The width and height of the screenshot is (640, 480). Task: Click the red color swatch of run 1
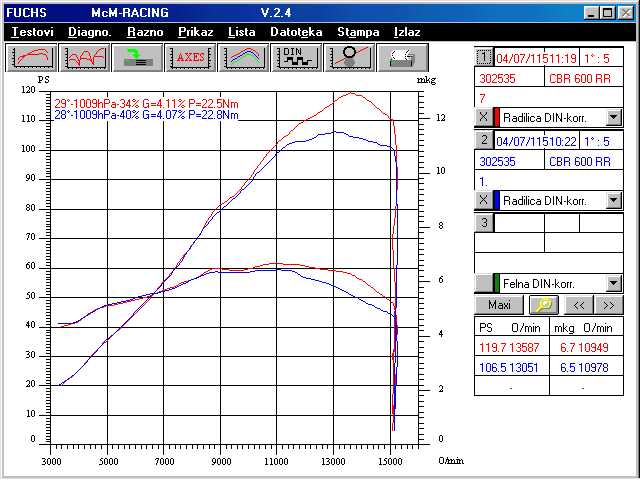click(x=496, y=117)
